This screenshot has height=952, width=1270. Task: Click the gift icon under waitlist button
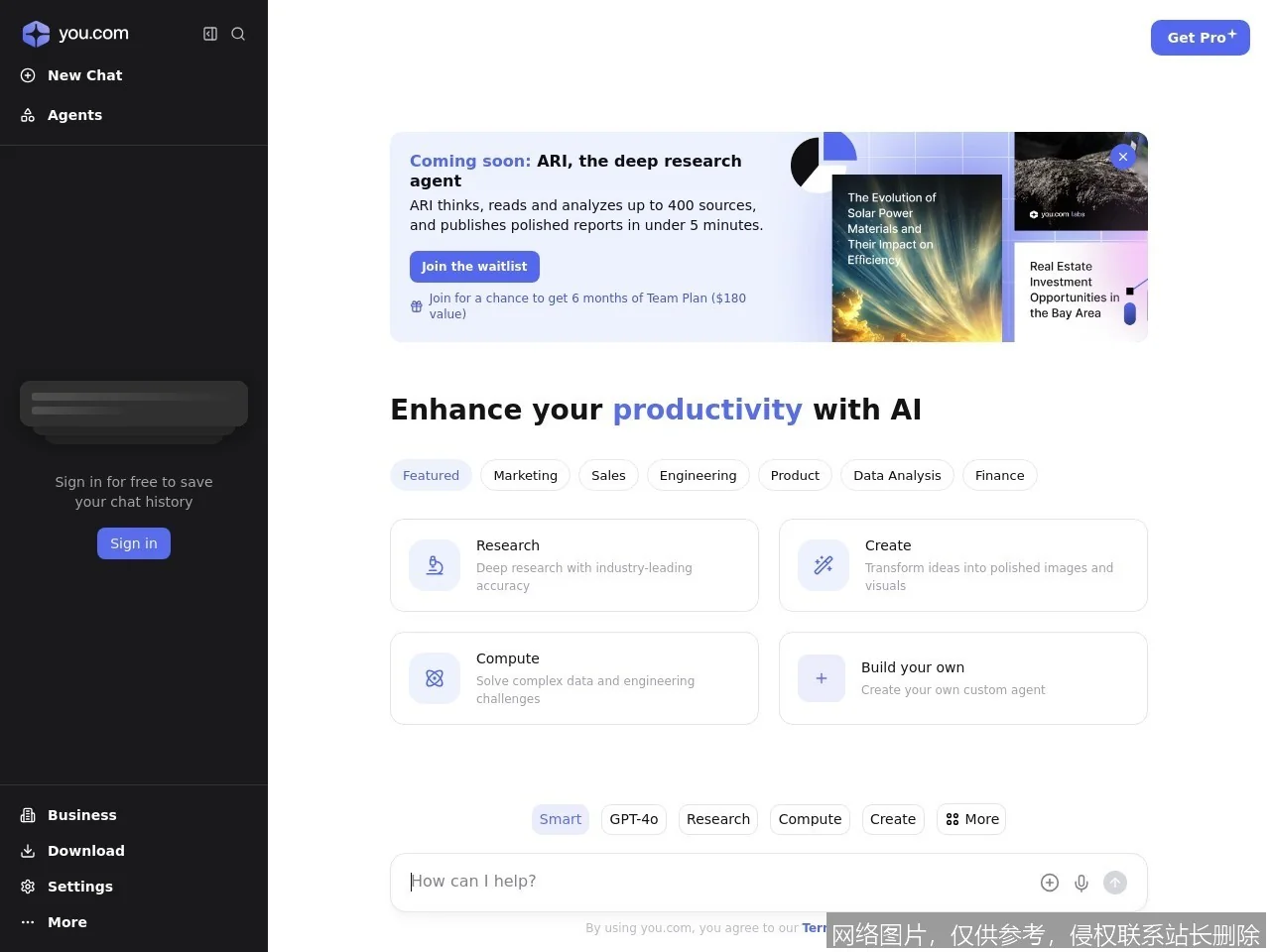tap(417, 306)
